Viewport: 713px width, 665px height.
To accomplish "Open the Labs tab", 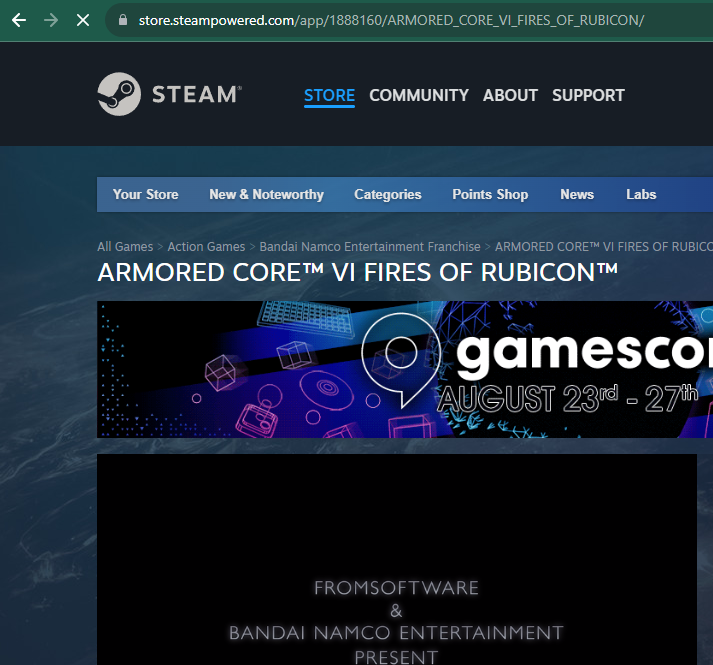I will [641, 194].
